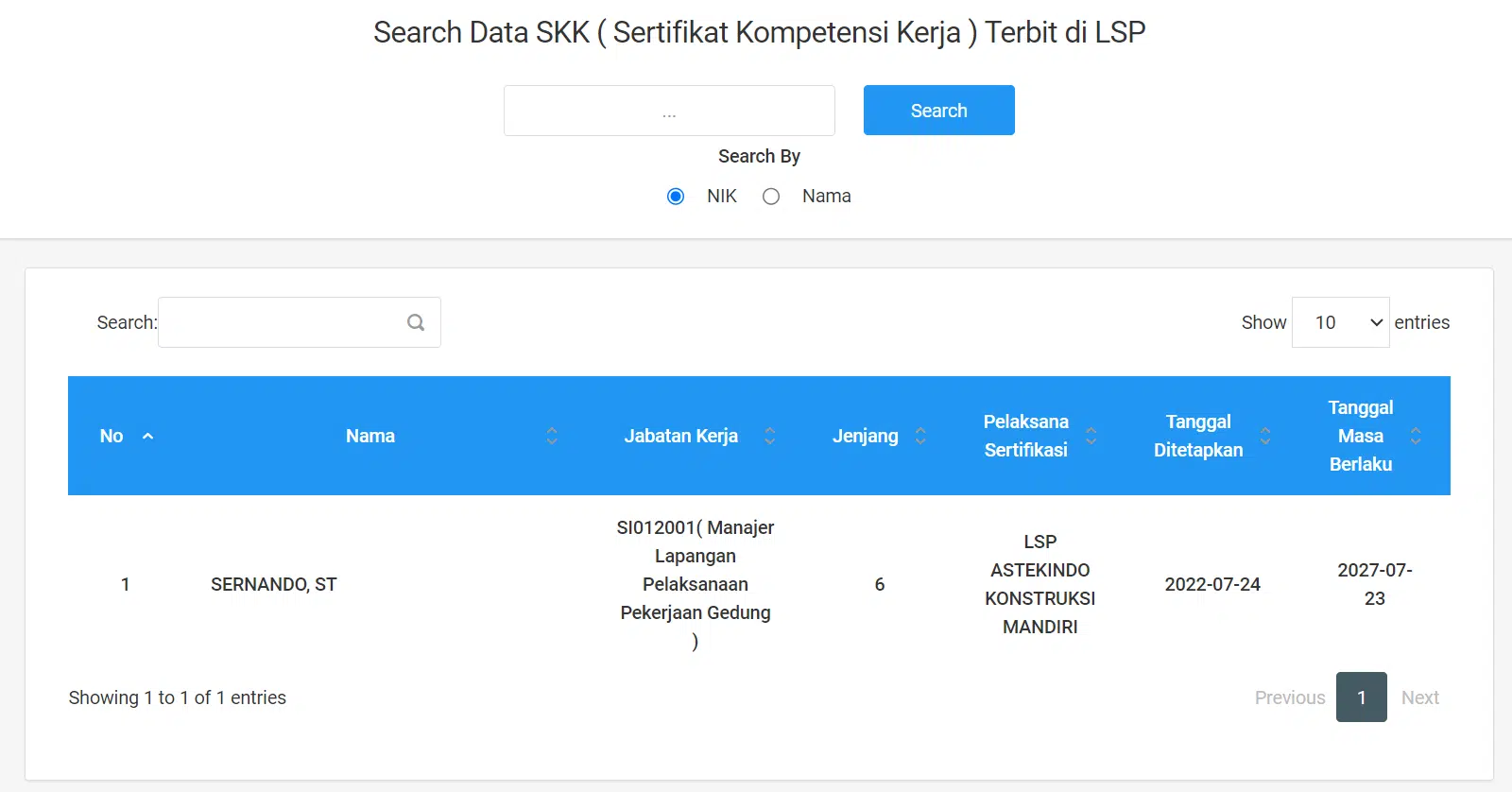Go to Next page link
This screenshot has height=792, width=1512.
tap(1420, 697)
